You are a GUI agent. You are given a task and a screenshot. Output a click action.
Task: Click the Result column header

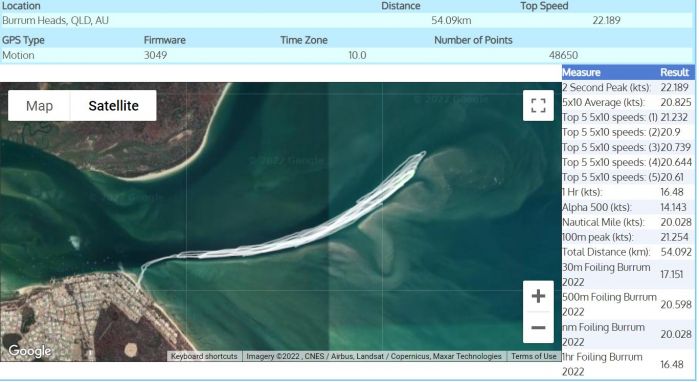pos(674,72)
